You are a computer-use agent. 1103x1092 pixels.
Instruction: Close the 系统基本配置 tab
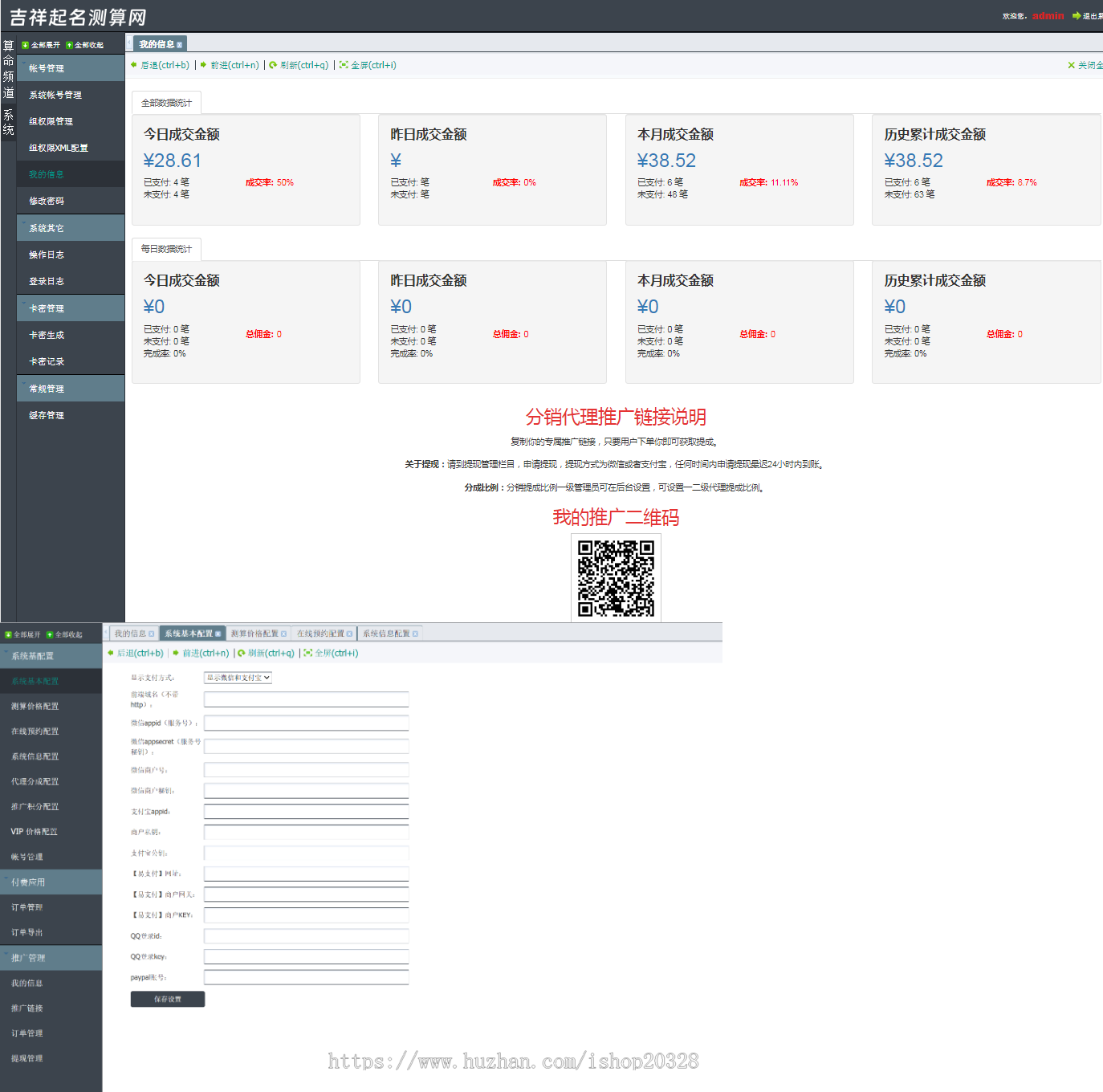218,634
